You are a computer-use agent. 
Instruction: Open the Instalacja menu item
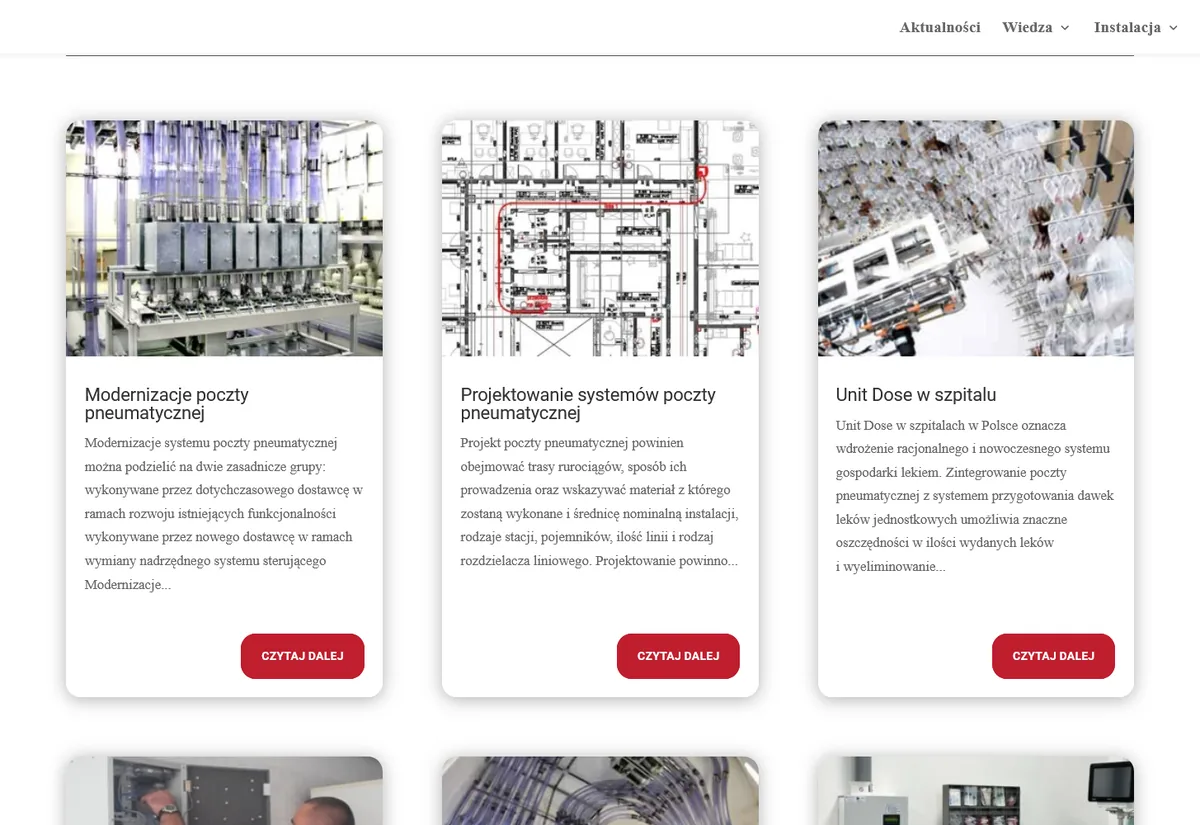1127,27
